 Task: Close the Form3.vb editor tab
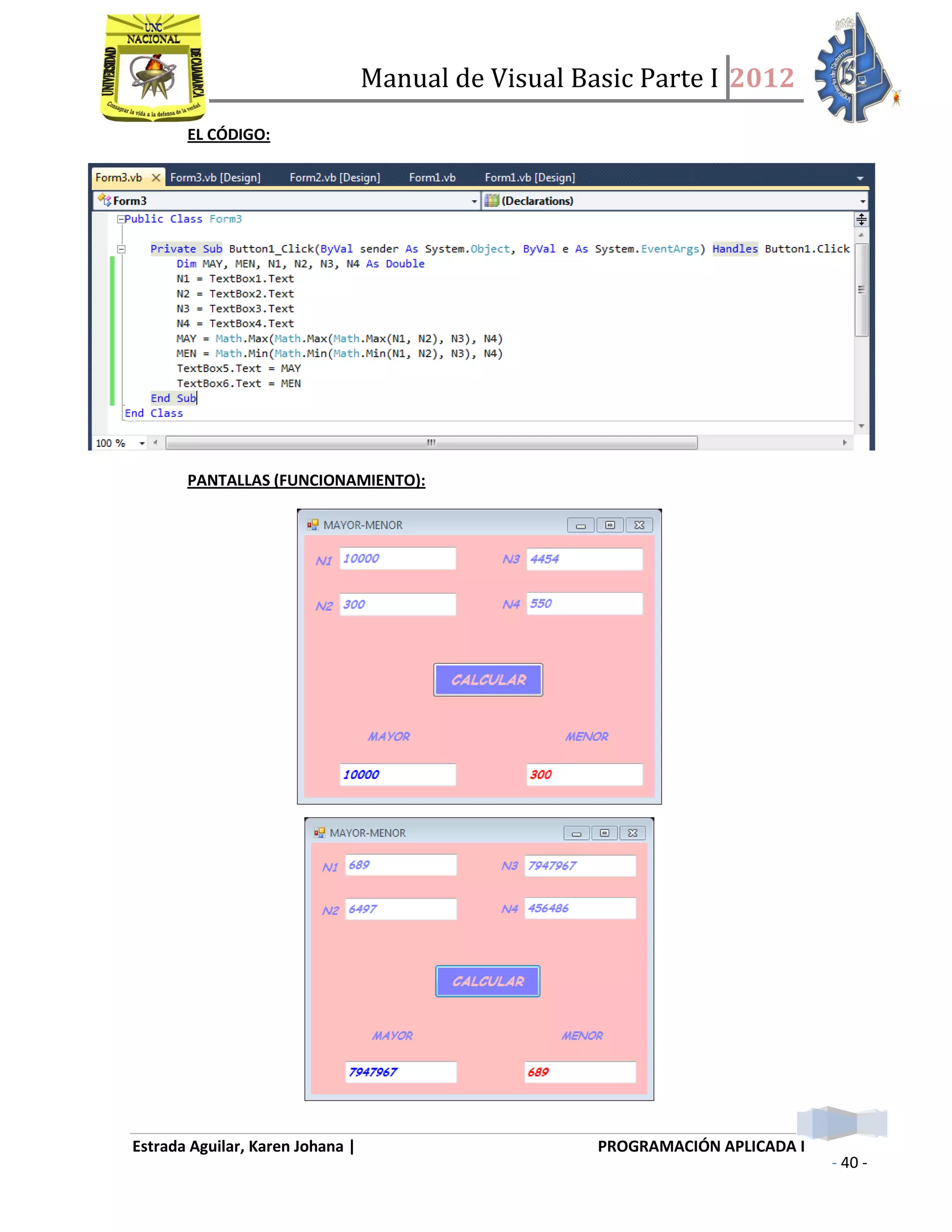point(156,178)
